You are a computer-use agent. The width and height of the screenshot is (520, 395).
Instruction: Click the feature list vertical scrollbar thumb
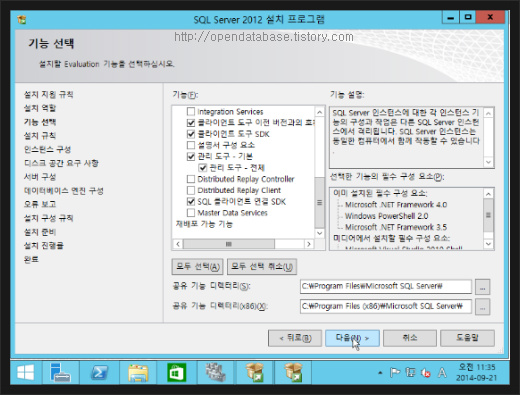coord(319,202)
